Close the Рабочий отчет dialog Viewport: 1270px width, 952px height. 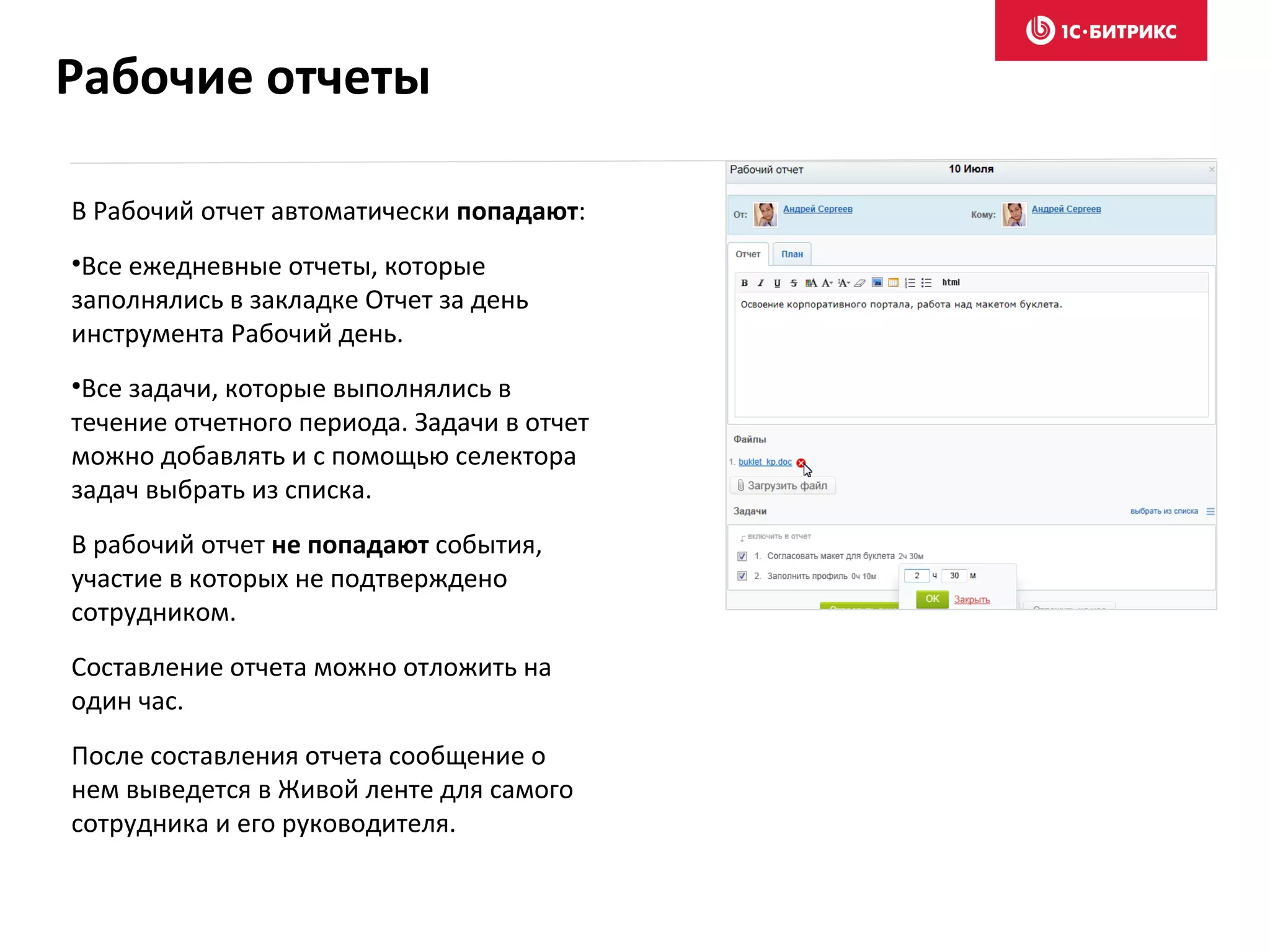pos(1211,169)
